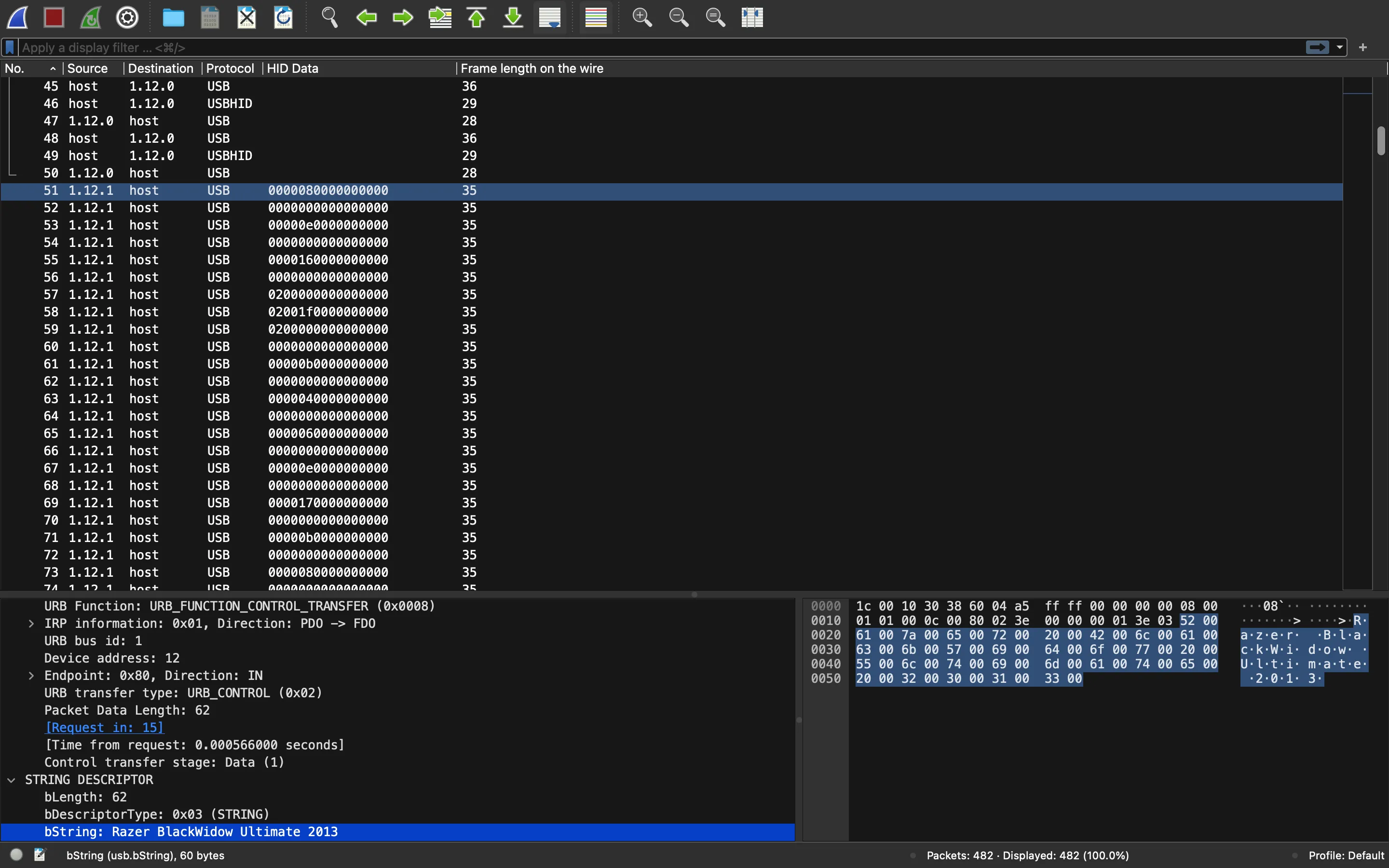1389x868 pixels.
Task: Collapse STRING DESCRIPTOR section
Action: coord(12,780)
